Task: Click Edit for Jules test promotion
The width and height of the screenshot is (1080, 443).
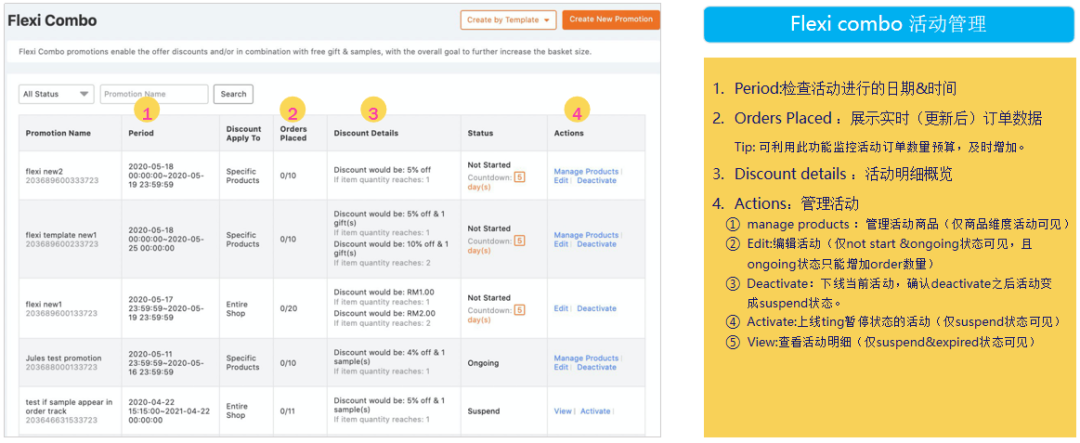Action: pos(561,367)
